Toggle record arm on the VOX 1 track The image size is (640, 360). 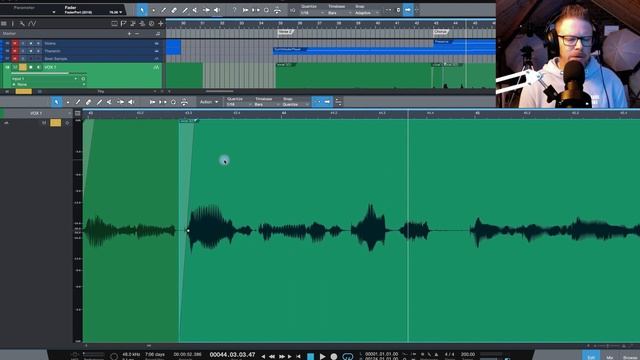click(31, 67)
